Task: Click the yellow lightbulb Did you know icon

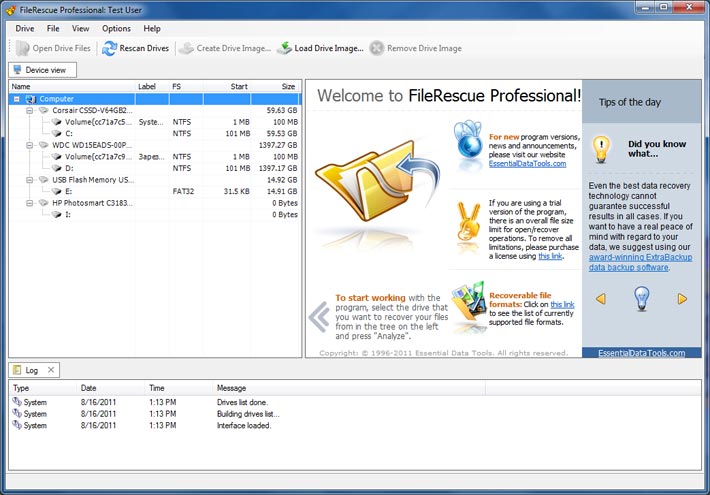Action: 601,149
